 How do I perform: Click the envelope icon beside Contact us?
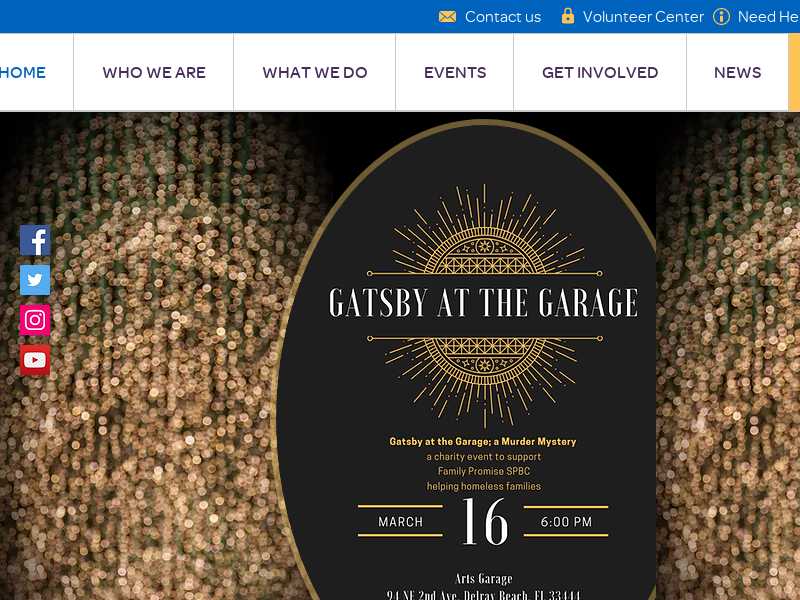click(x=447, y=17)
